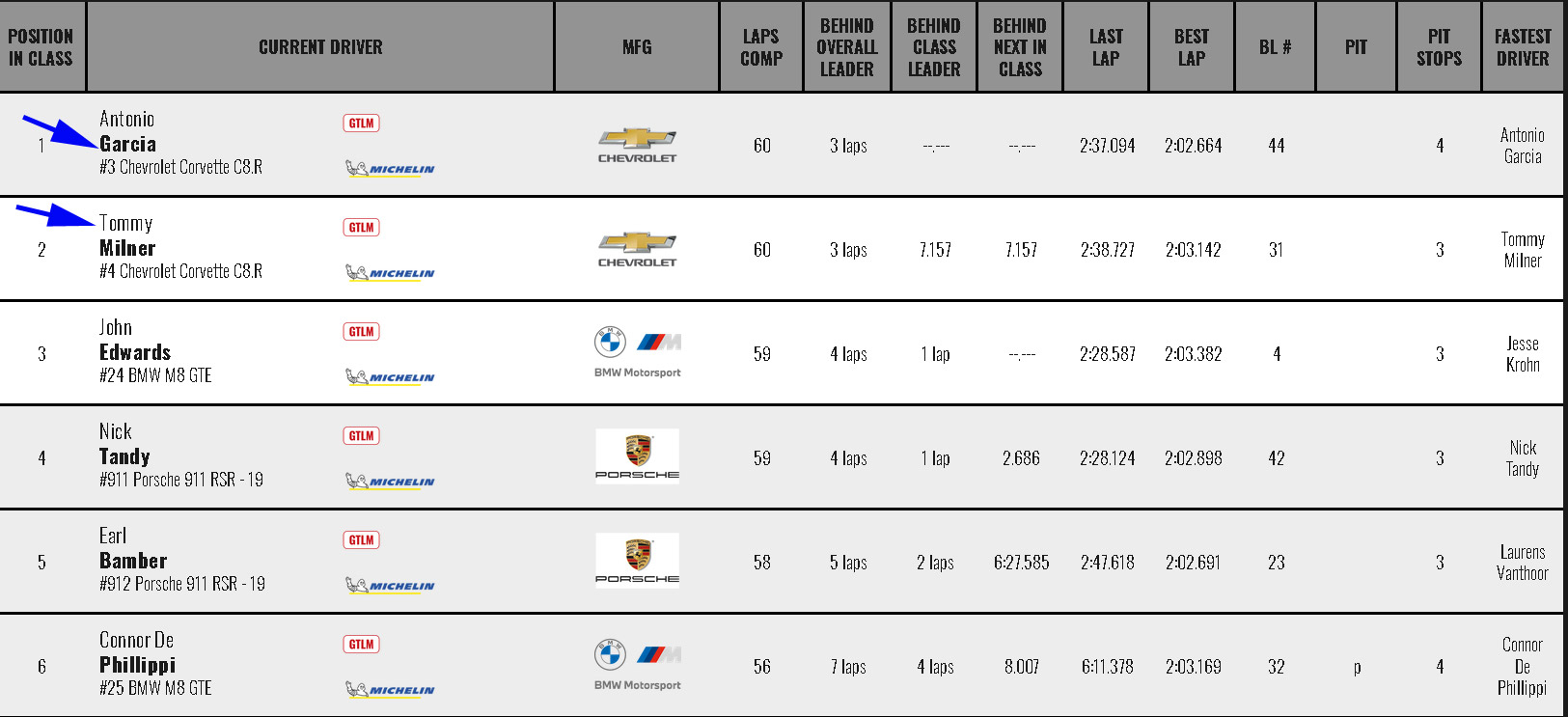
Task: Click the GTLM class badge for Connor De Phillippi
Action: tap(361, 644)
